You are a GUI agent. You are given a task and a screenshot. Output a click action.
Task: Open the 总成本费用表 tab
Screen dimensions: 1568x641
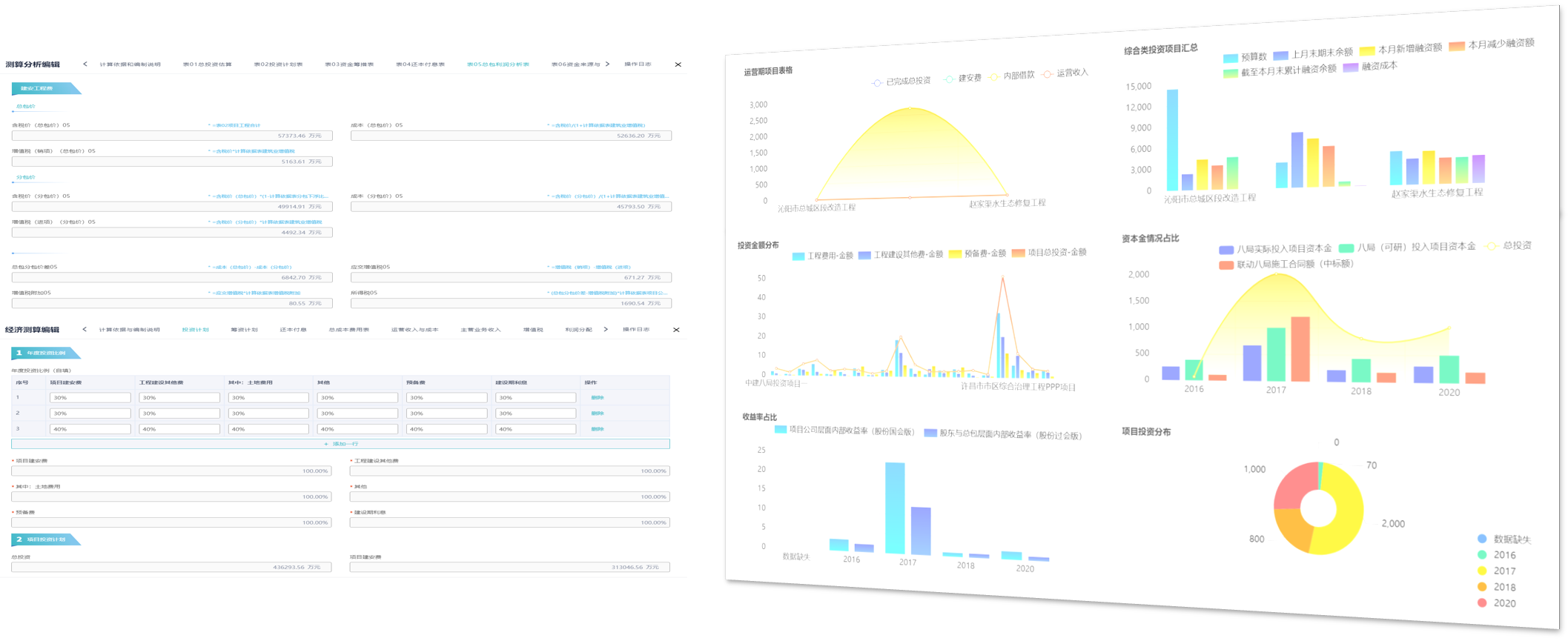point(349,330)
